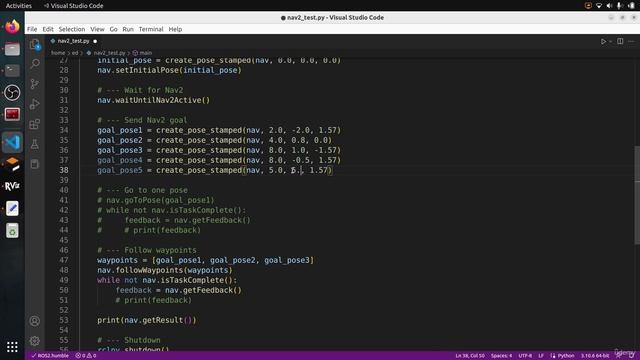Open Run and Debug view
Screen dimensions: 640x360
click(35, 104)
